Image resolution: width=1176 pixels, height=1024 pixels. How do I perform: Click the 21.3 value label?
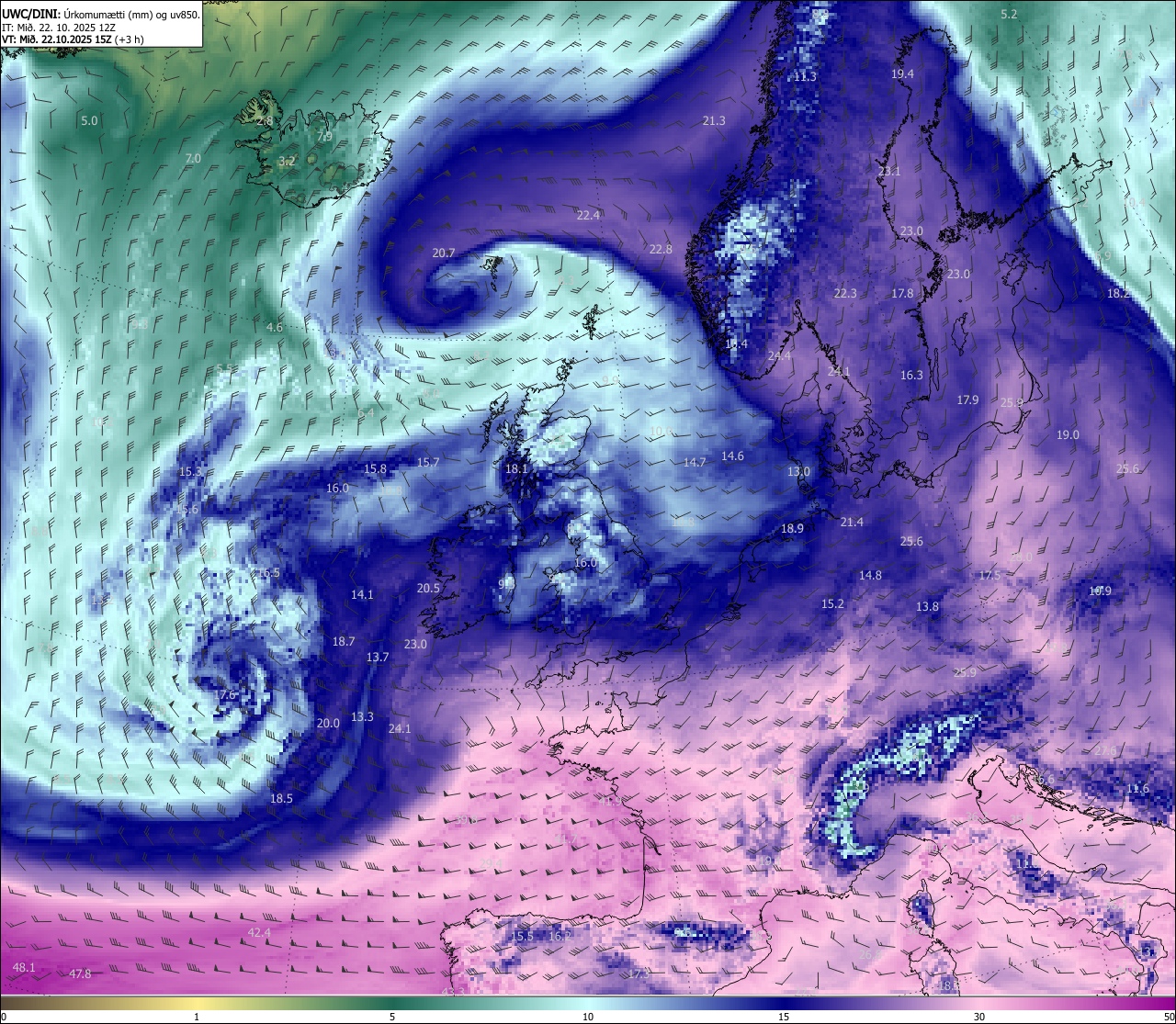click(714, 120)
